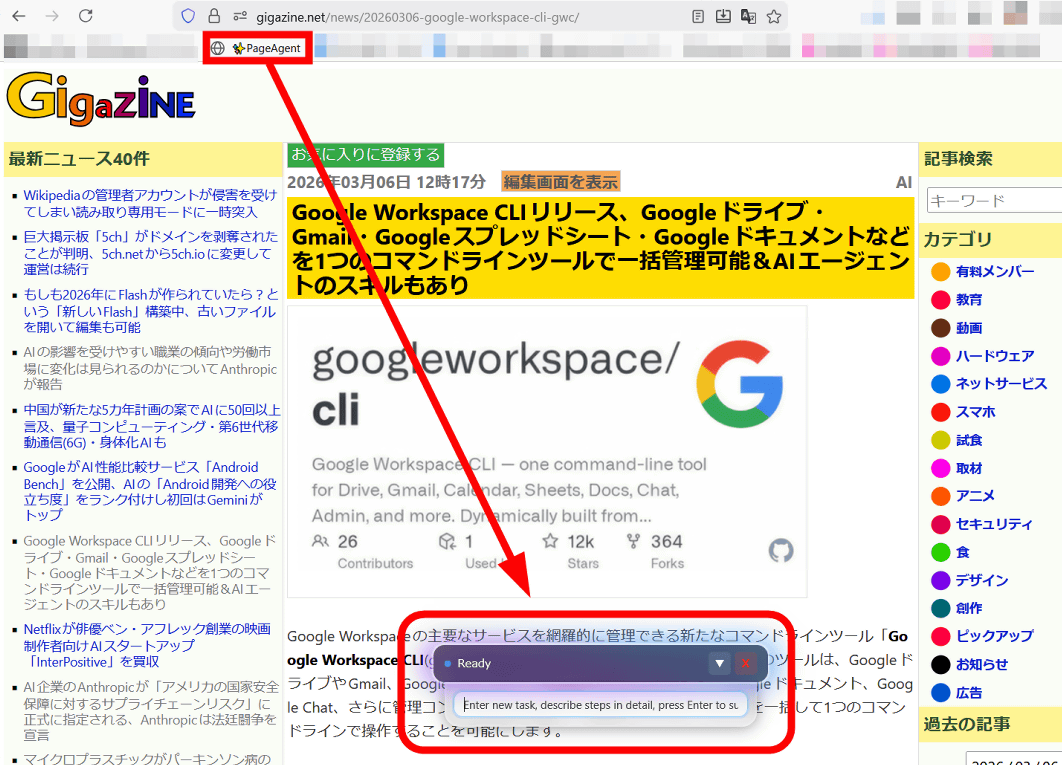Select the セキュリティ category link
Image resolution: width=1062 pixels, height=765 pixels.
click(x=993, y=524)
